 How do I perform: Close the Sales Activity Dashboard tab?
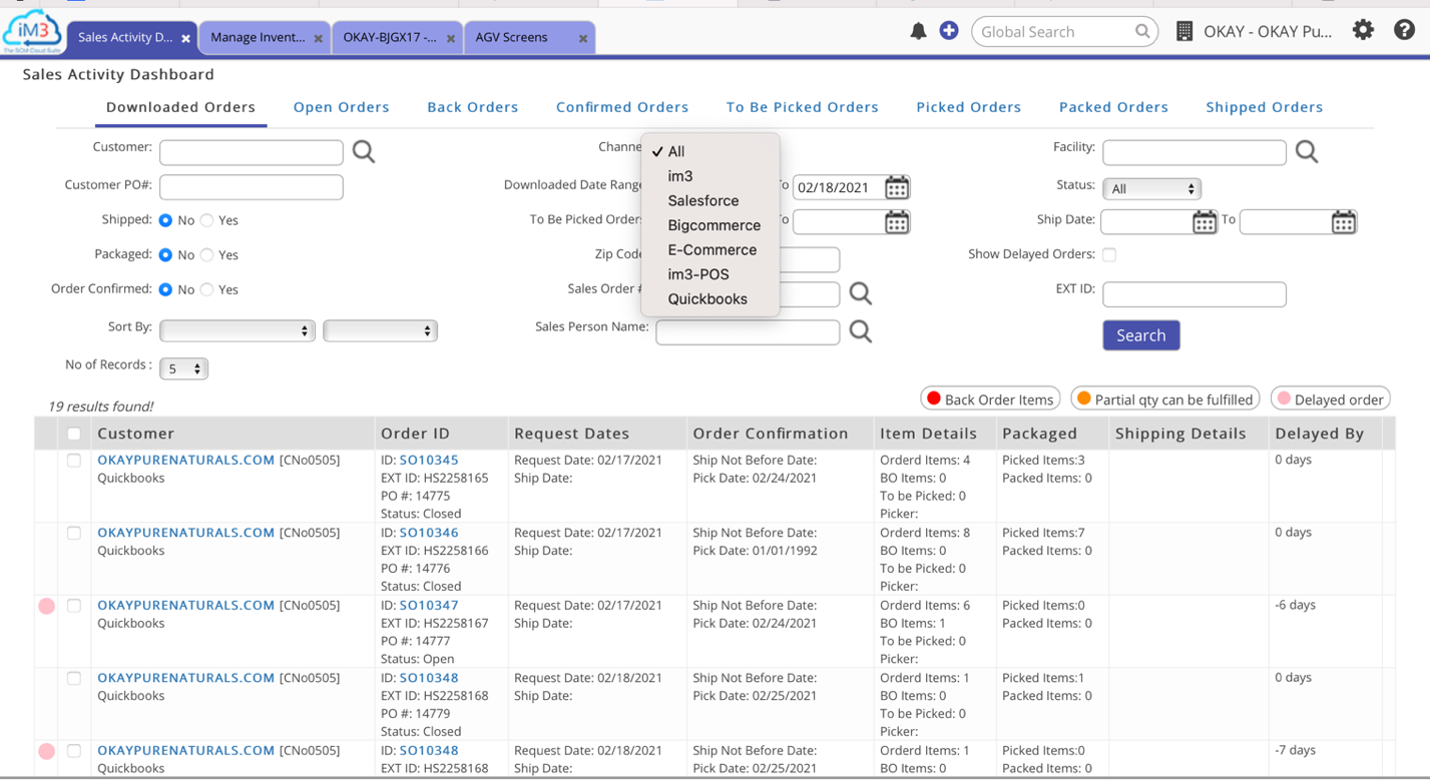tap(186, 39)
